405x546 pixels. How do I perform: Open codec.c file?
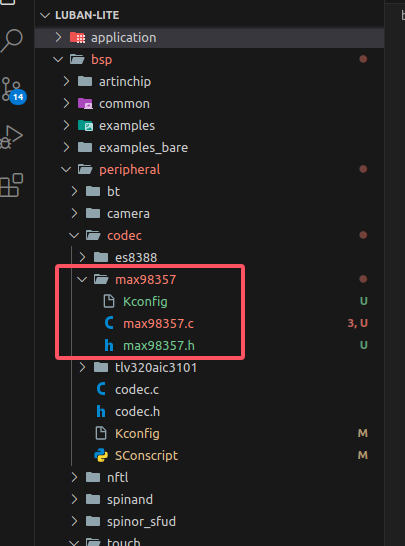[137, 389]
